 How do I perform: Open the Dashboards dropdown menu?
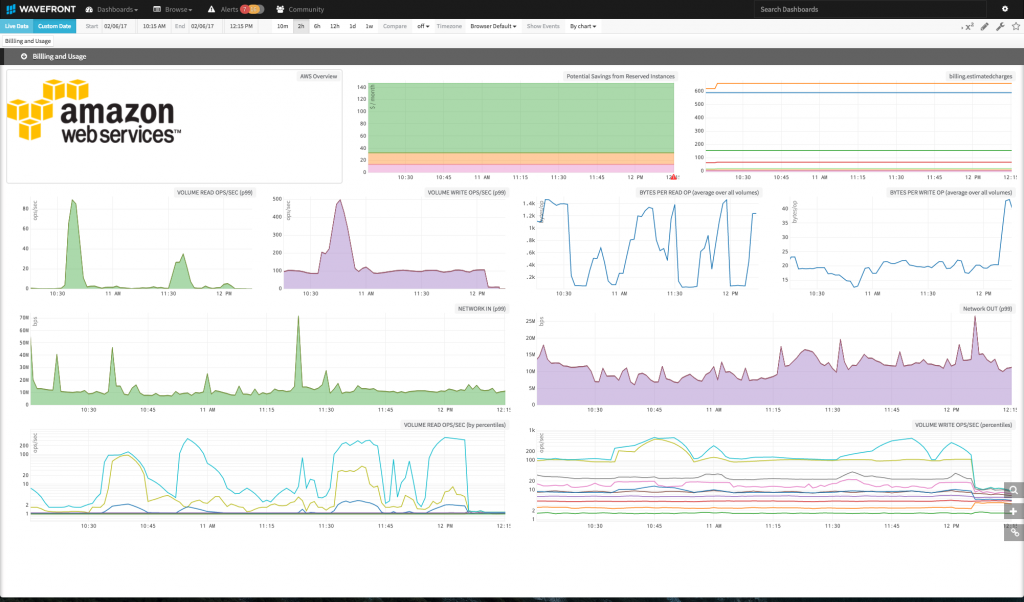(111, 9)
